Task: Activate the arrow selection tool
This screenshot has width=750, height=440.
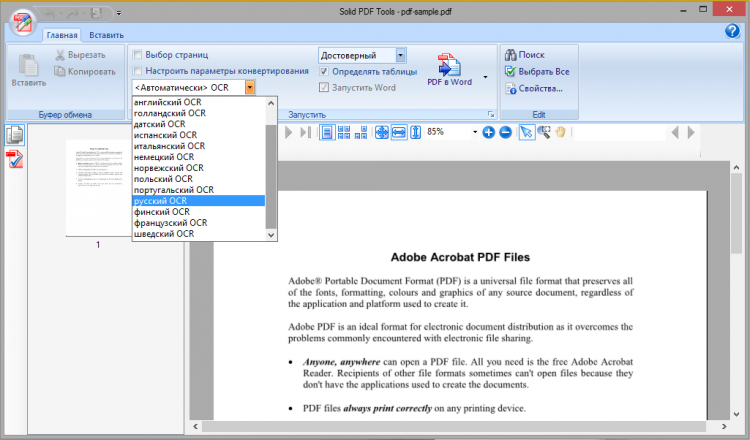Action: (x=527, y=132)
